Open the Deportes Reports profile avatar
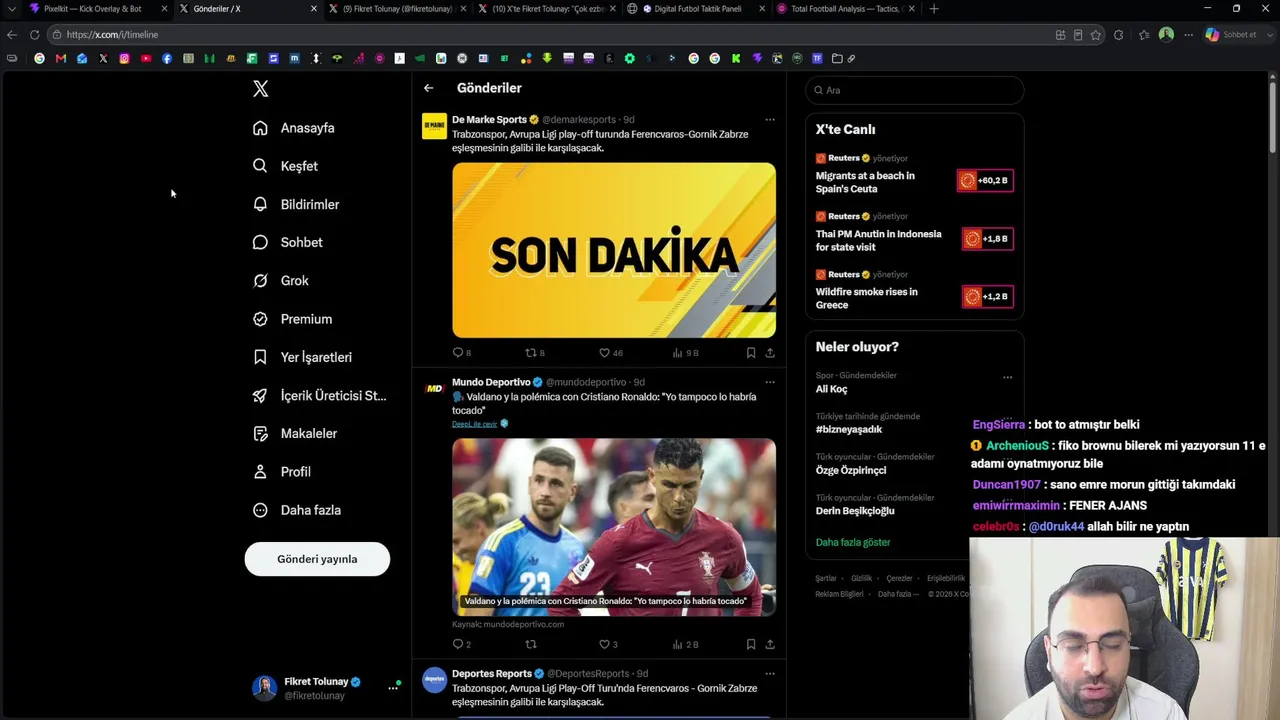The image size is (1280, 720). pyautogui.click(x=434, y=680)
